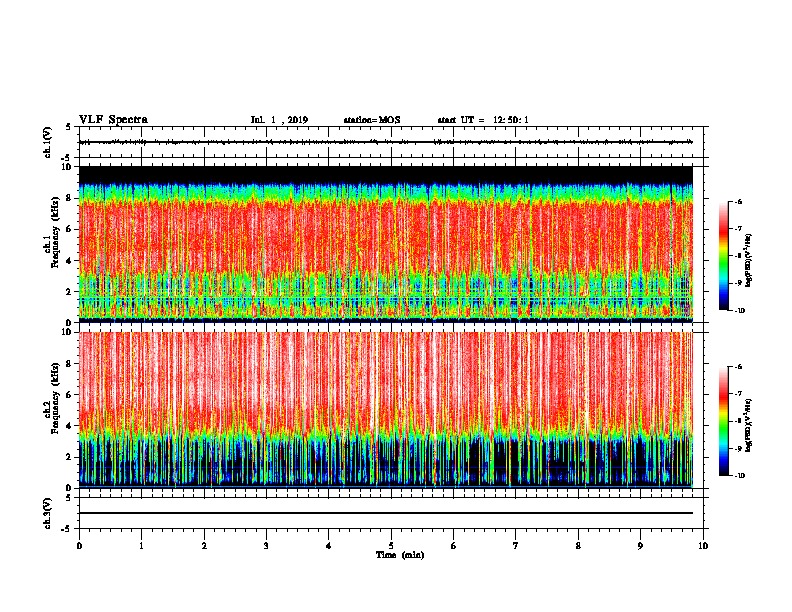This screenshot has width=792, height=612.
Task: Click time axis tick label '7'
Action: point(516,546)
